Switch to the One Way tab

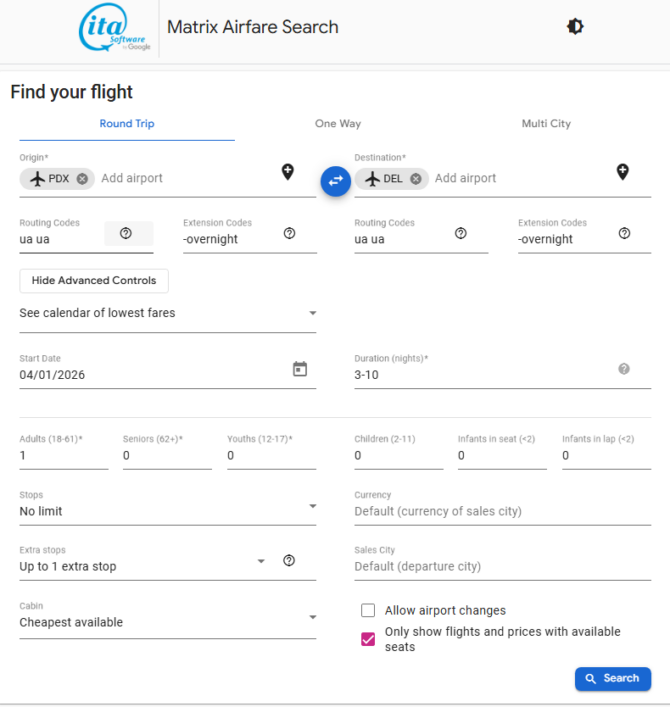(338, 124)
